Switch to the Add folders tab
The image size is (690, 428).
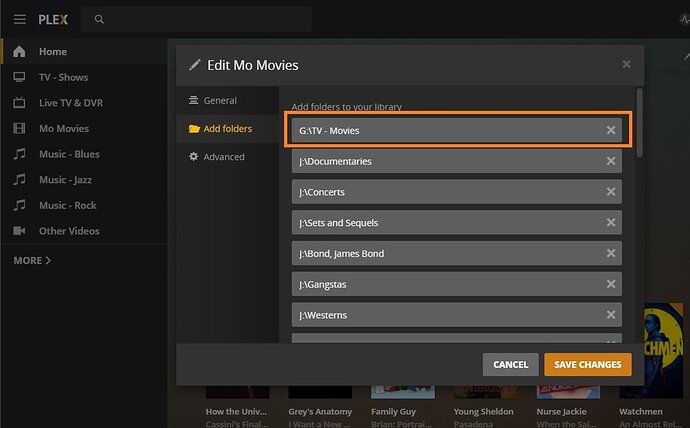(x=228, y=128)
